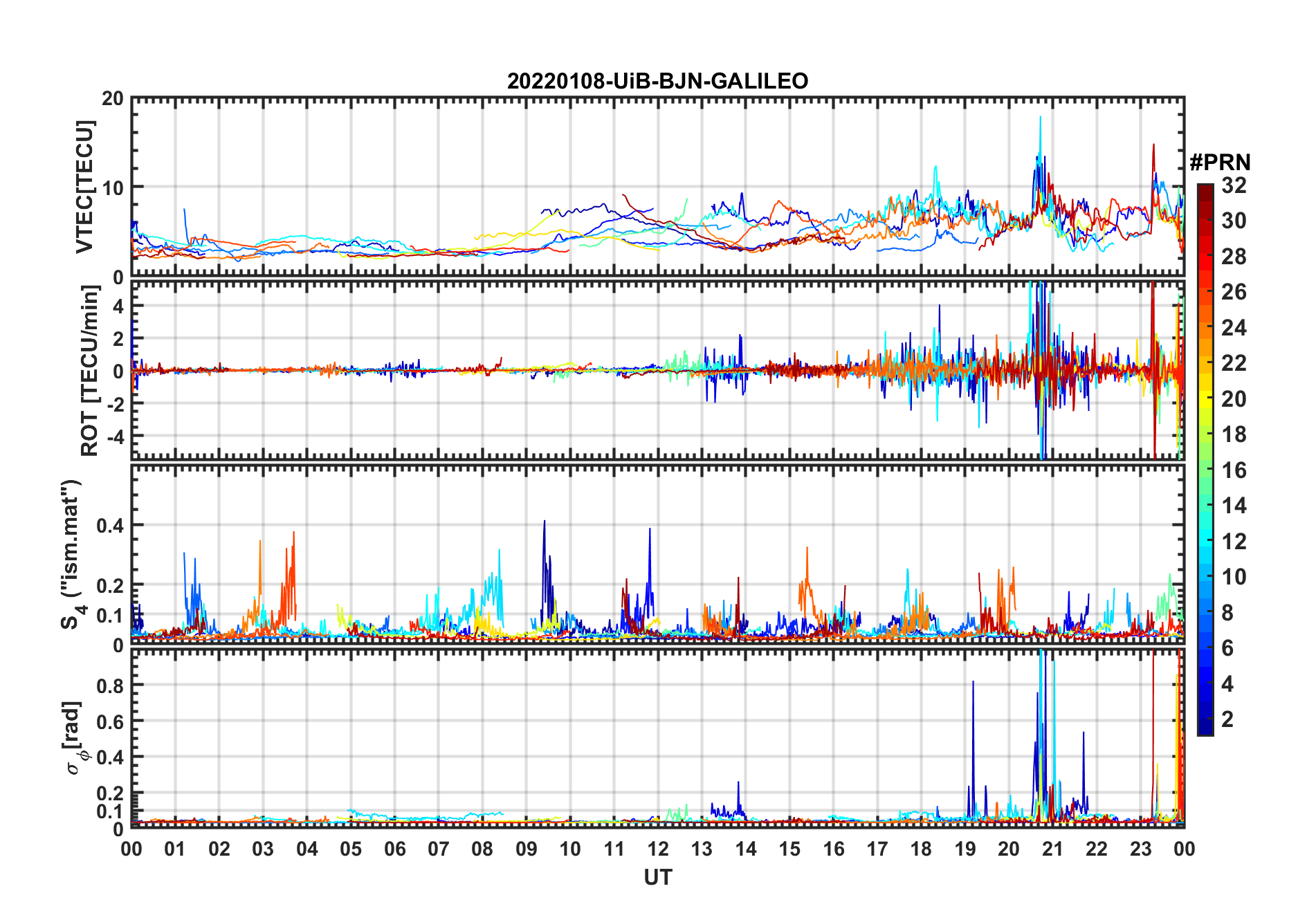The width and height of the screenshot is (1316, 920).
Task: Click colorbar tick label 14
Action: pyautogui.click(x=1234, y=506)
